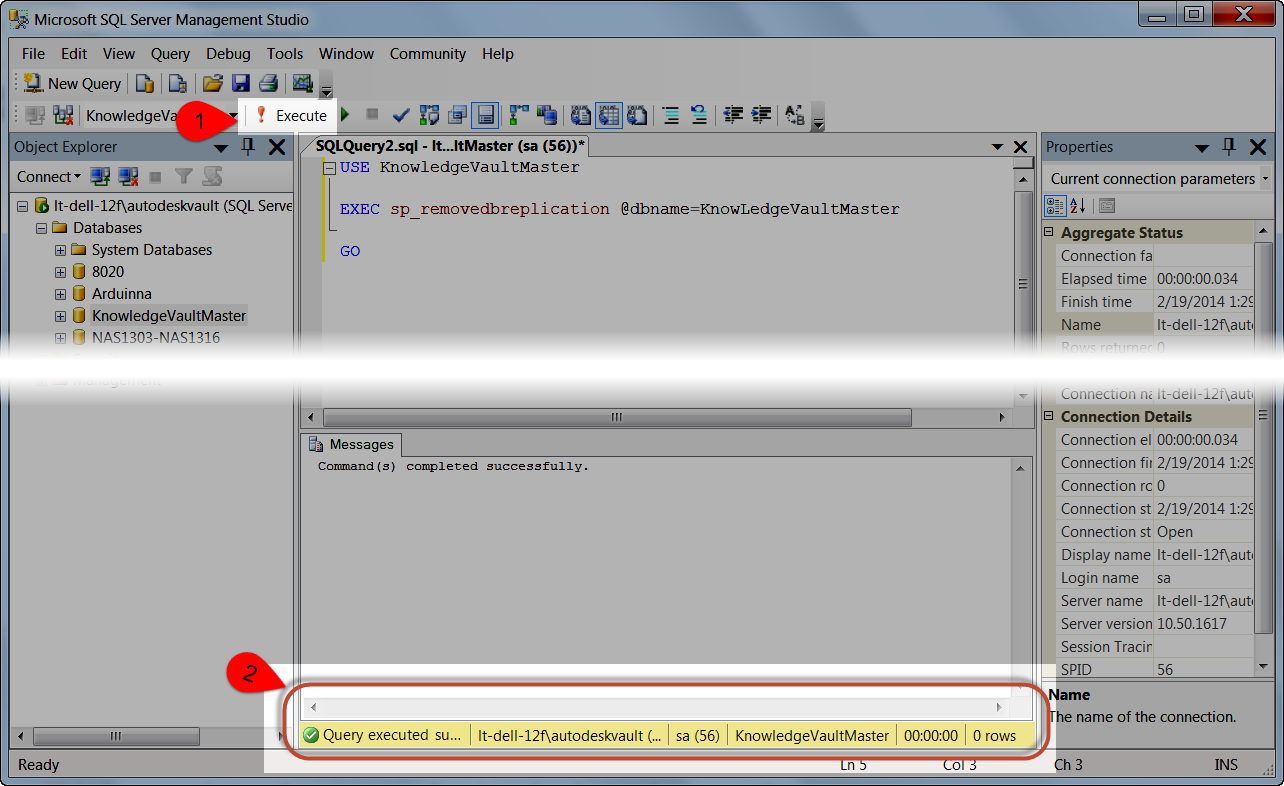
Task: Switch to Results to Grid
Action: (609, 116)
